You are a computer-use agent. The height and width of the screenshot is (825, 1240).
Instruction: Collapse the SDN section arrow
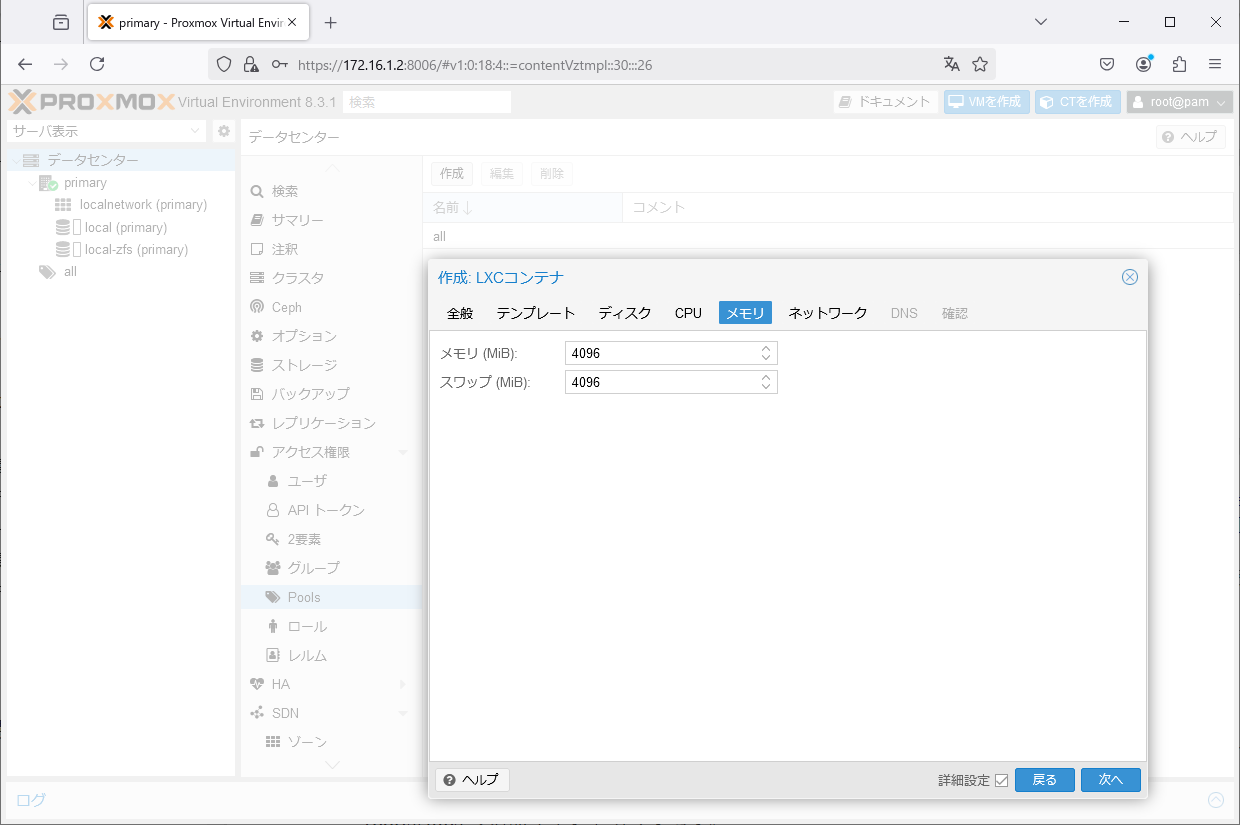pyautogui.click(x=403, y=713)
